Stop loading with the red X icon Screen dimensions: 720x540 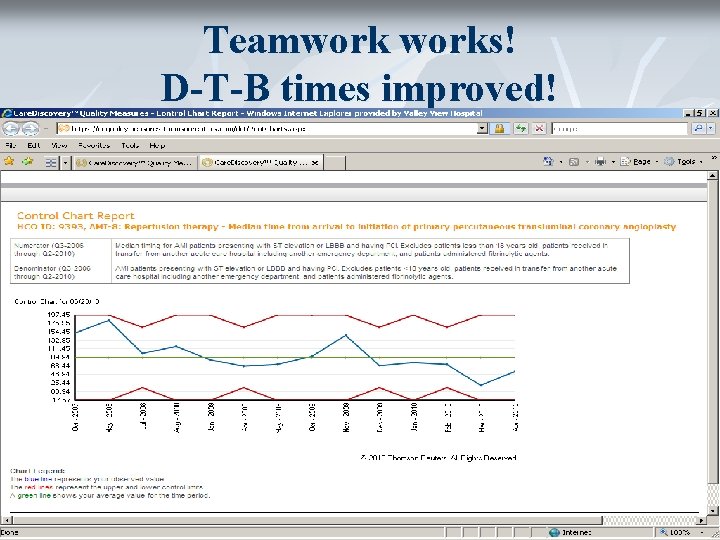click(x=539, y=129)
